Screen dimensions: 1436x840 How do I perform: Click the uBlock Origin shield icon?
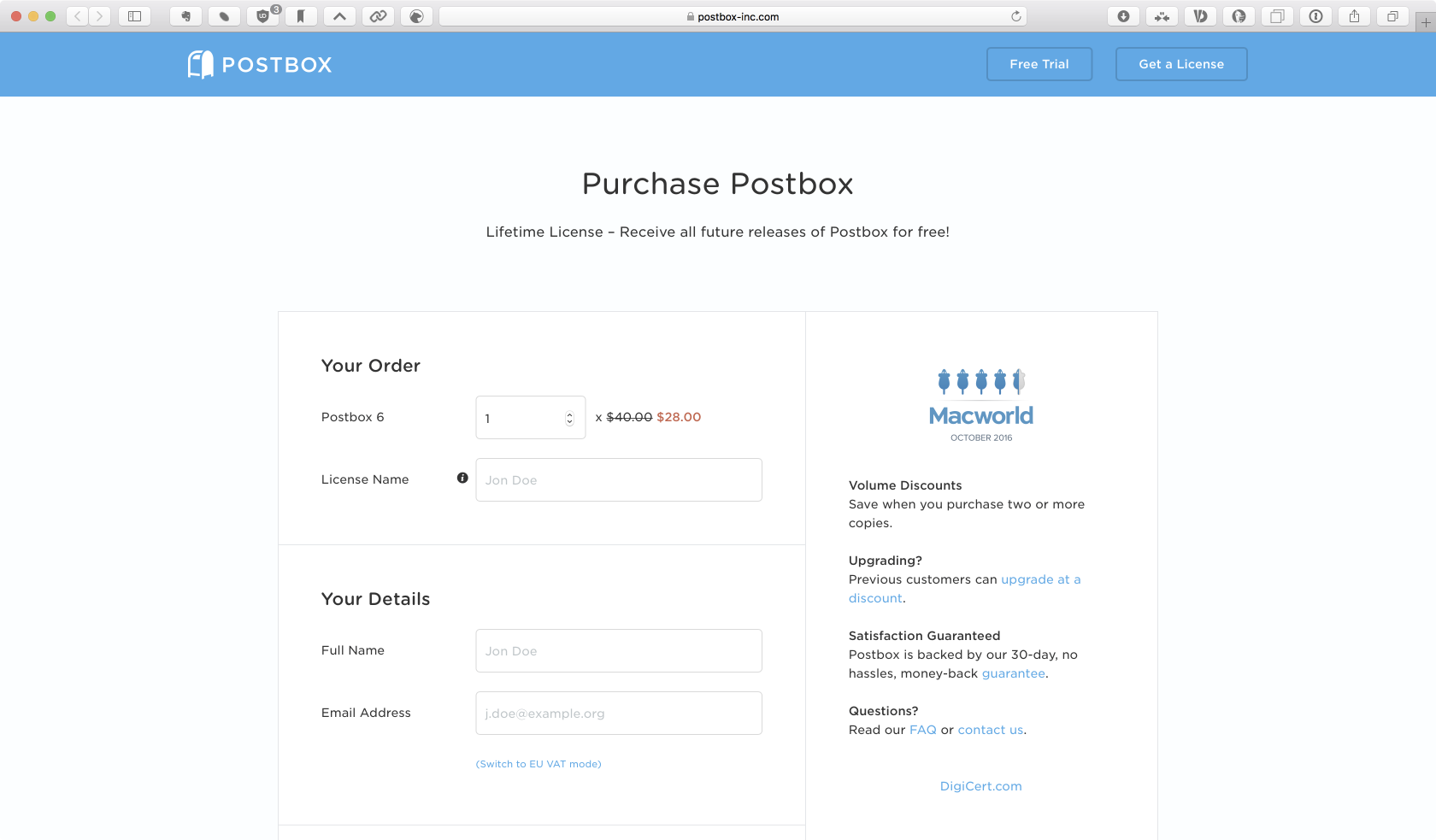pos(263,16)
